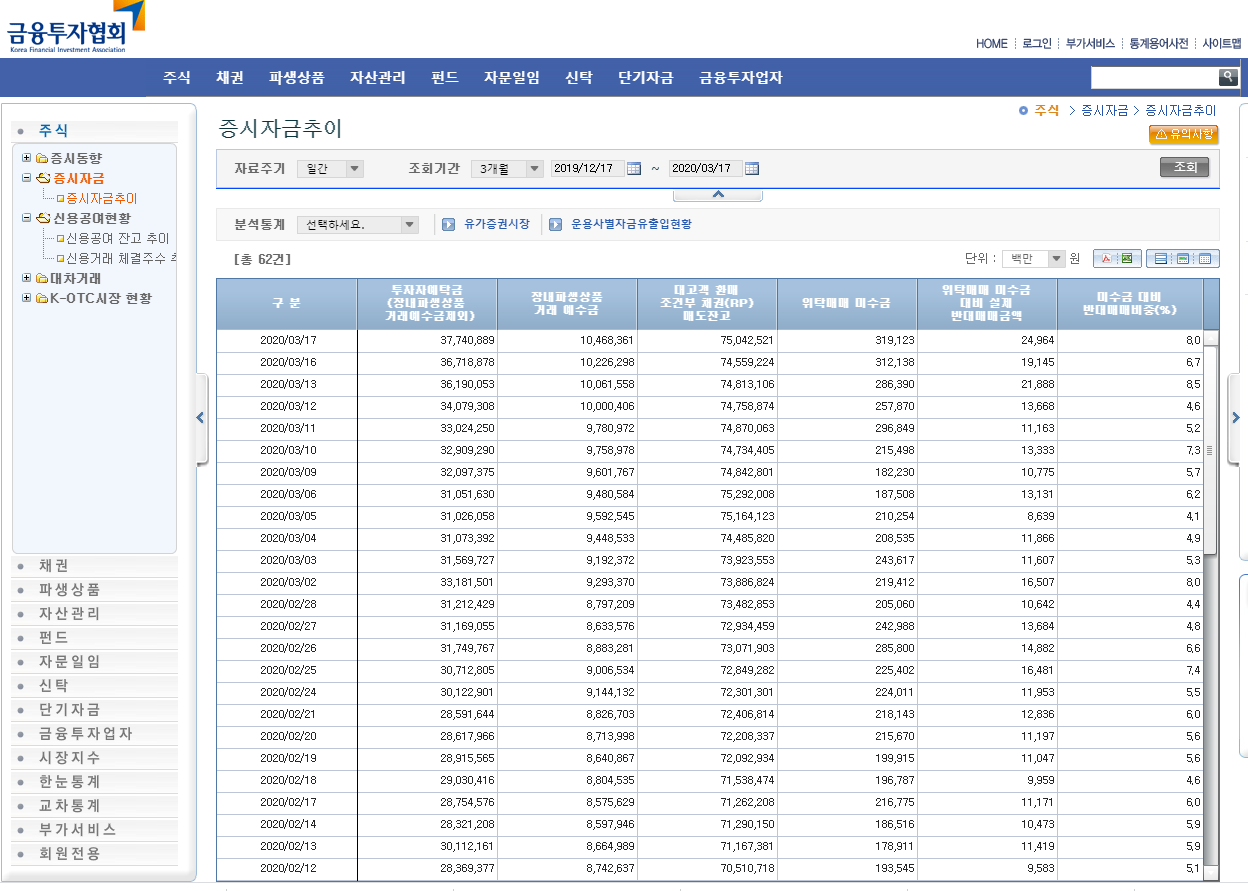The height and width of the screenshot is (891, 1248).
Task: Click the 증시자금 open folder icon
Action: pyautogui.click(x=42, y=178)
